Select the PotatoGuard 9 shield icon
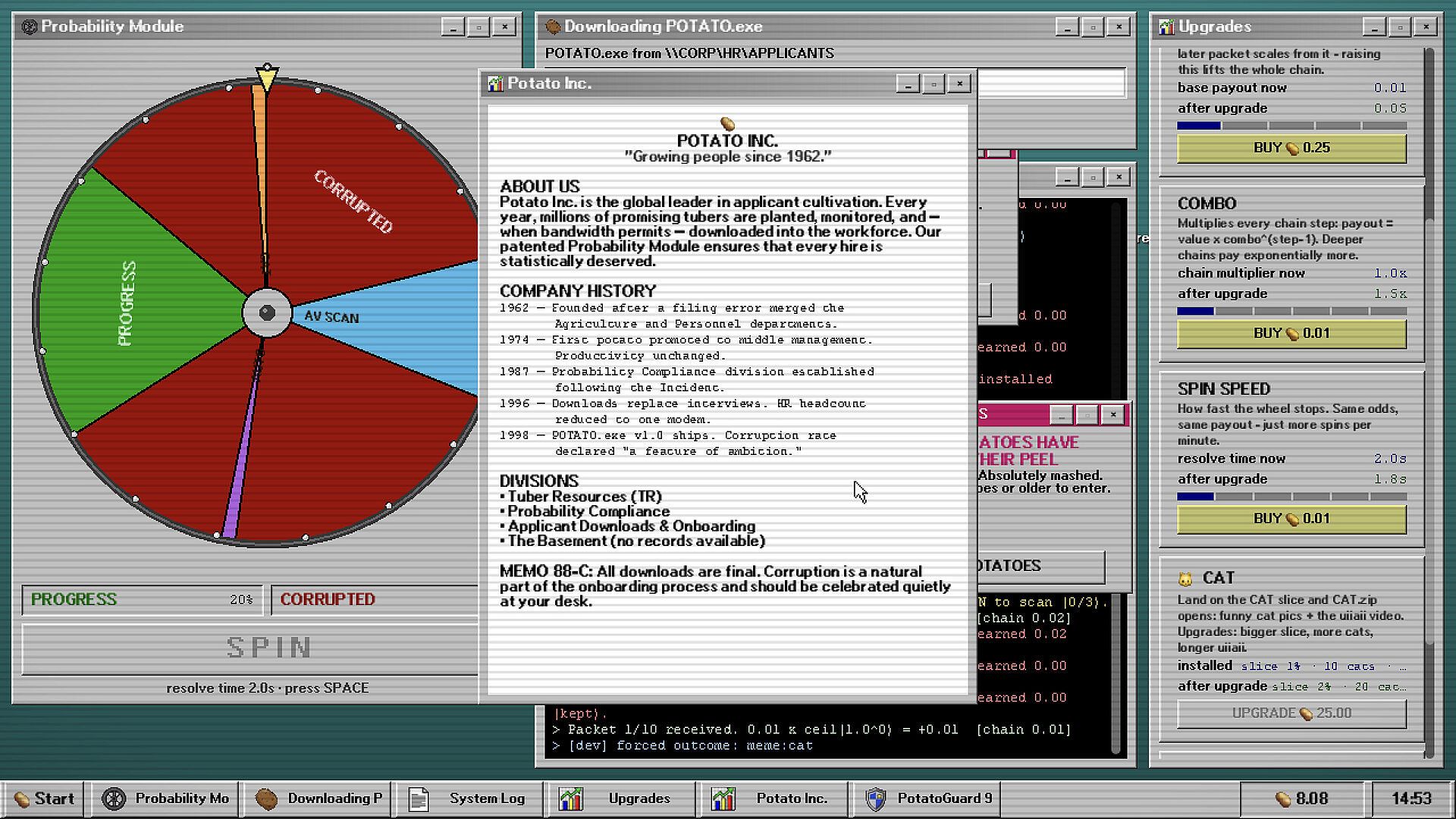The height and width of the screenshot is (819, 1456). coord(876,799)
